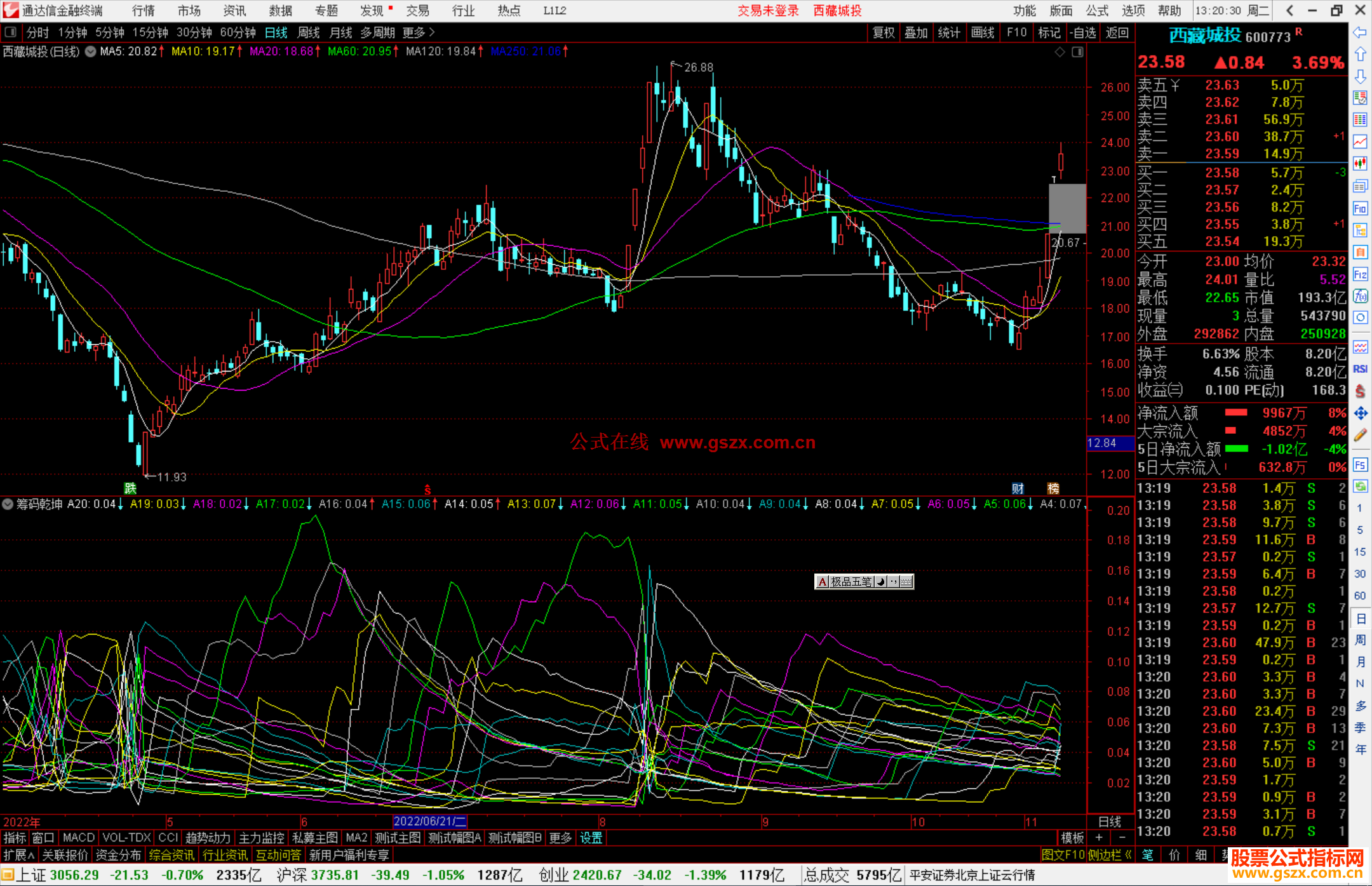1372x886 pixels.
Task: Open the 西藏城投(日线) indicator dropdown circle
Action: 91,51
